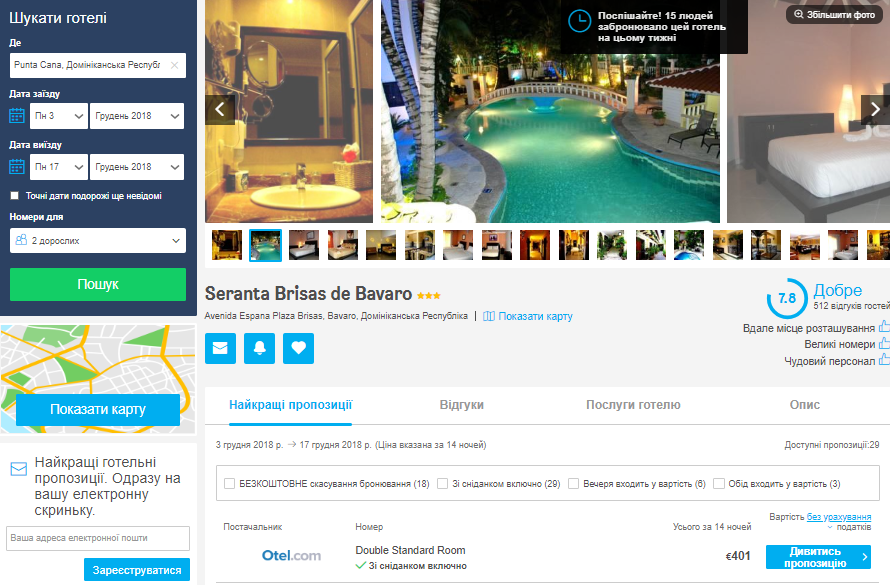Screen dimensions: 890x585
Task: Expand the guests dropdown 2 дорослих
Action: (x=98, y=241)
